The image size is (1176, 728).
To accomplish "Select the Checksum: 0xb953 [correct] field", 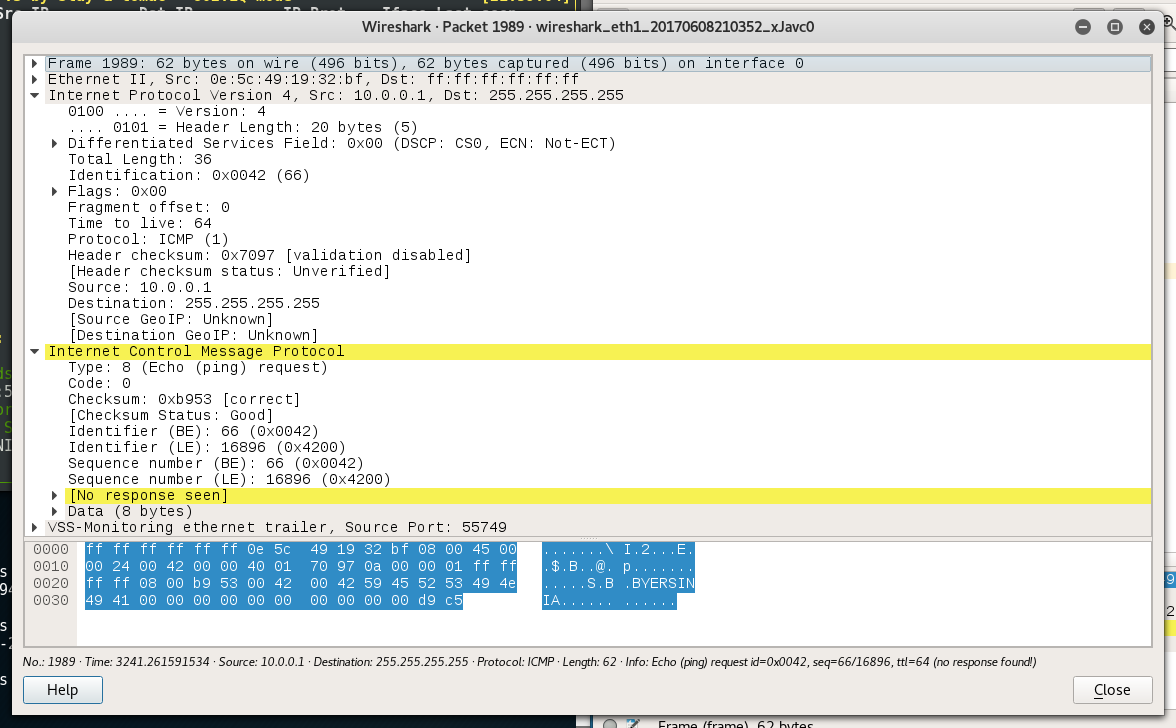I will tap(184, 400).
